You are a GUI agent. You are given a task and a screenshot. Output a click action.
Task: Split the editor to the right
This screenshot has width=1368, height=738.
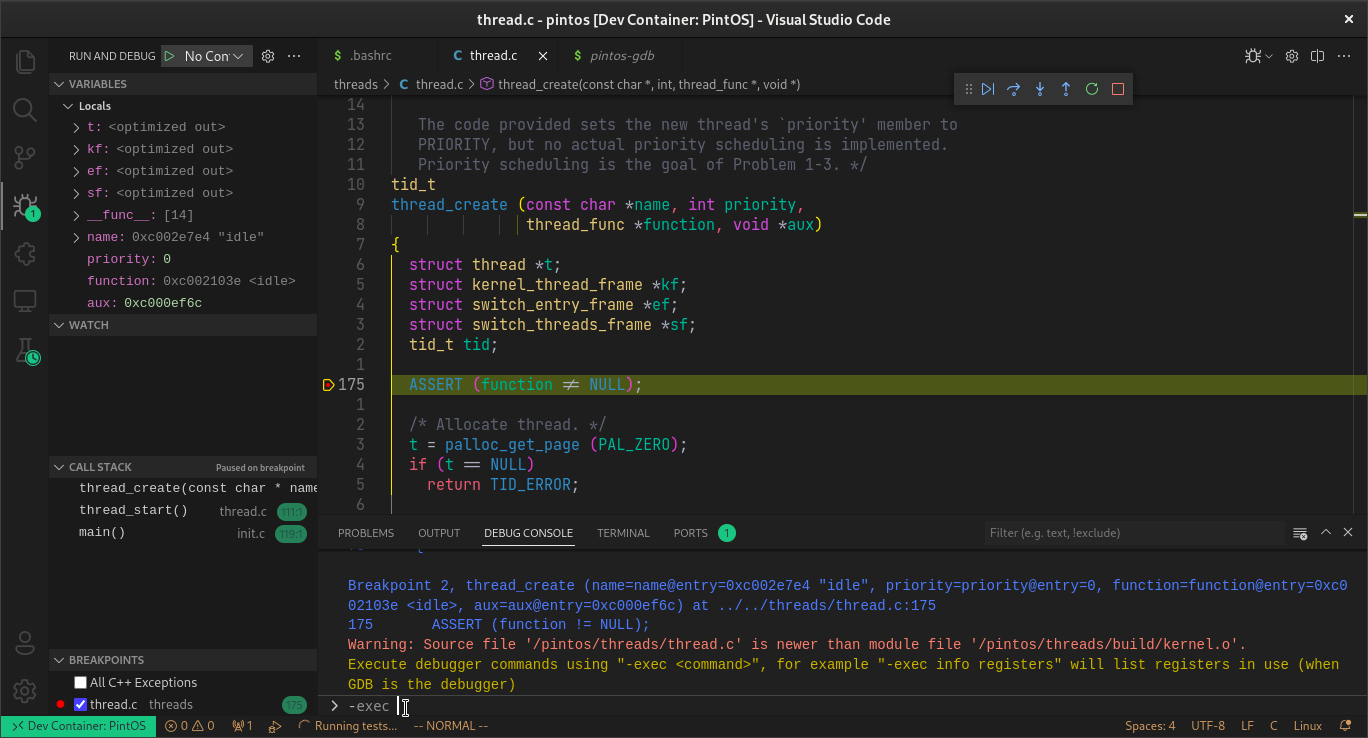click(1318, 56)
